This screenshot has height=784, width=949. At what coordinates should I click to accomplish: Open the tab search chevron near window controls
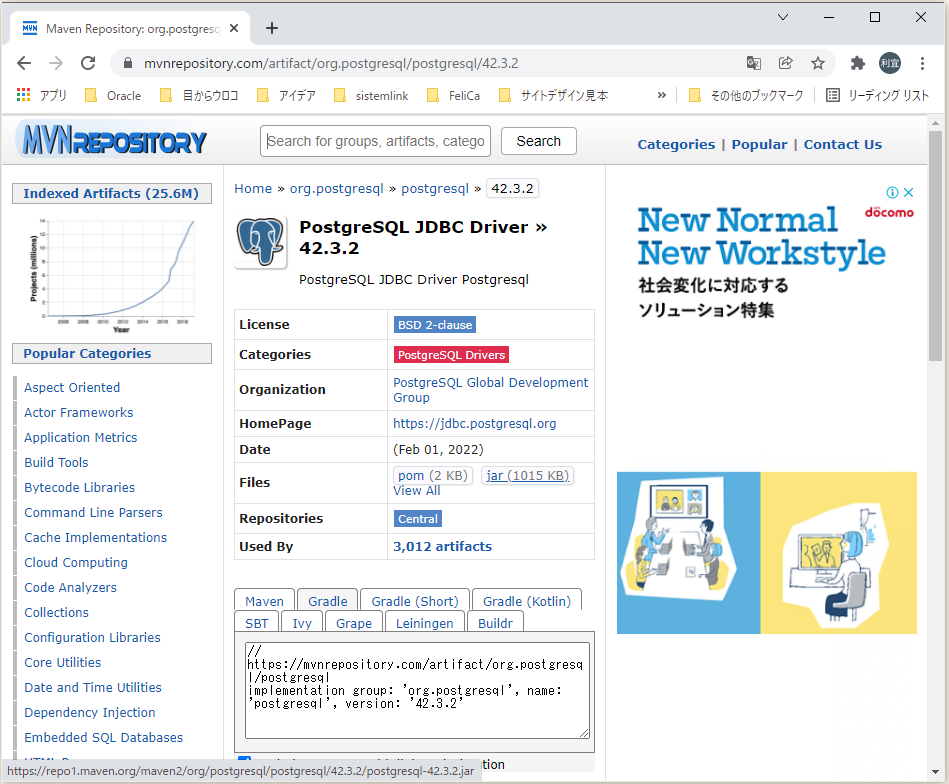coord(783,17)
